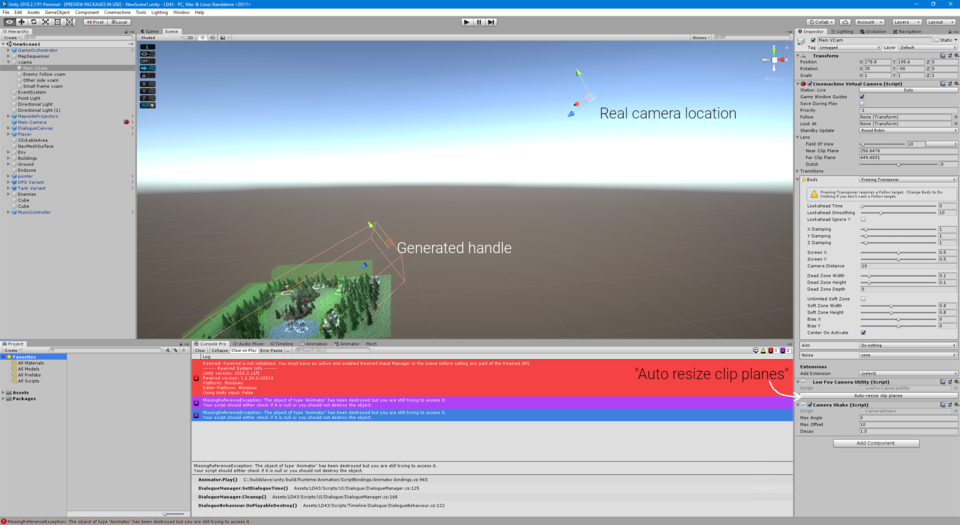
Task: Click the Solo button
Action: point(908,90)
